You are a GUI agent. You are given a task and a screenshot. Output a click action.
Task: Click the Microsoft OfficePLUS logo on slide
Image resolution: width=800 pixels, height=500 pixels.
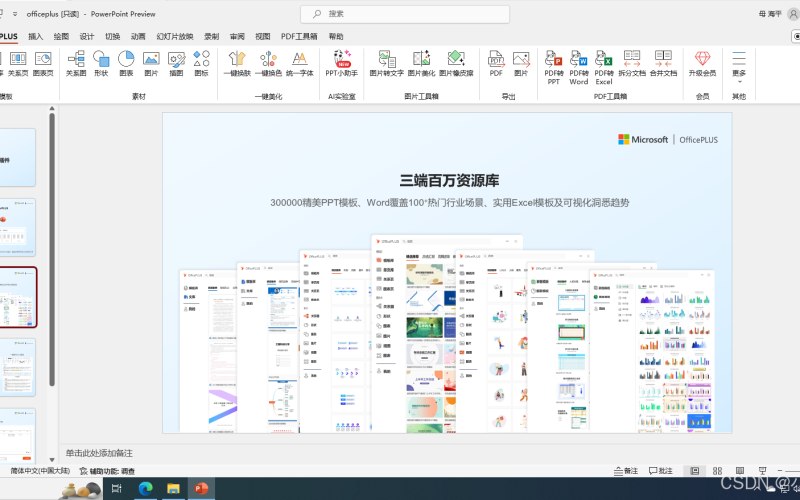click(x=668, y=139)
